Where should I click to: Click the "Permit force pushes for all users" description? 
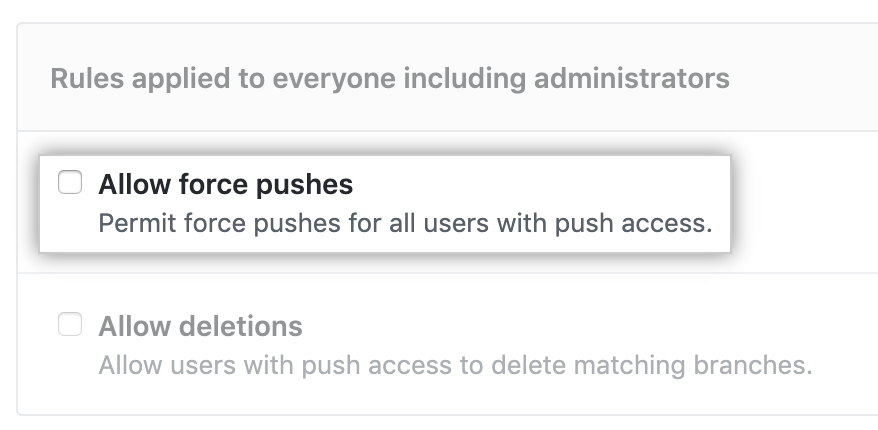pyautogui.click(x=405, y=222)
